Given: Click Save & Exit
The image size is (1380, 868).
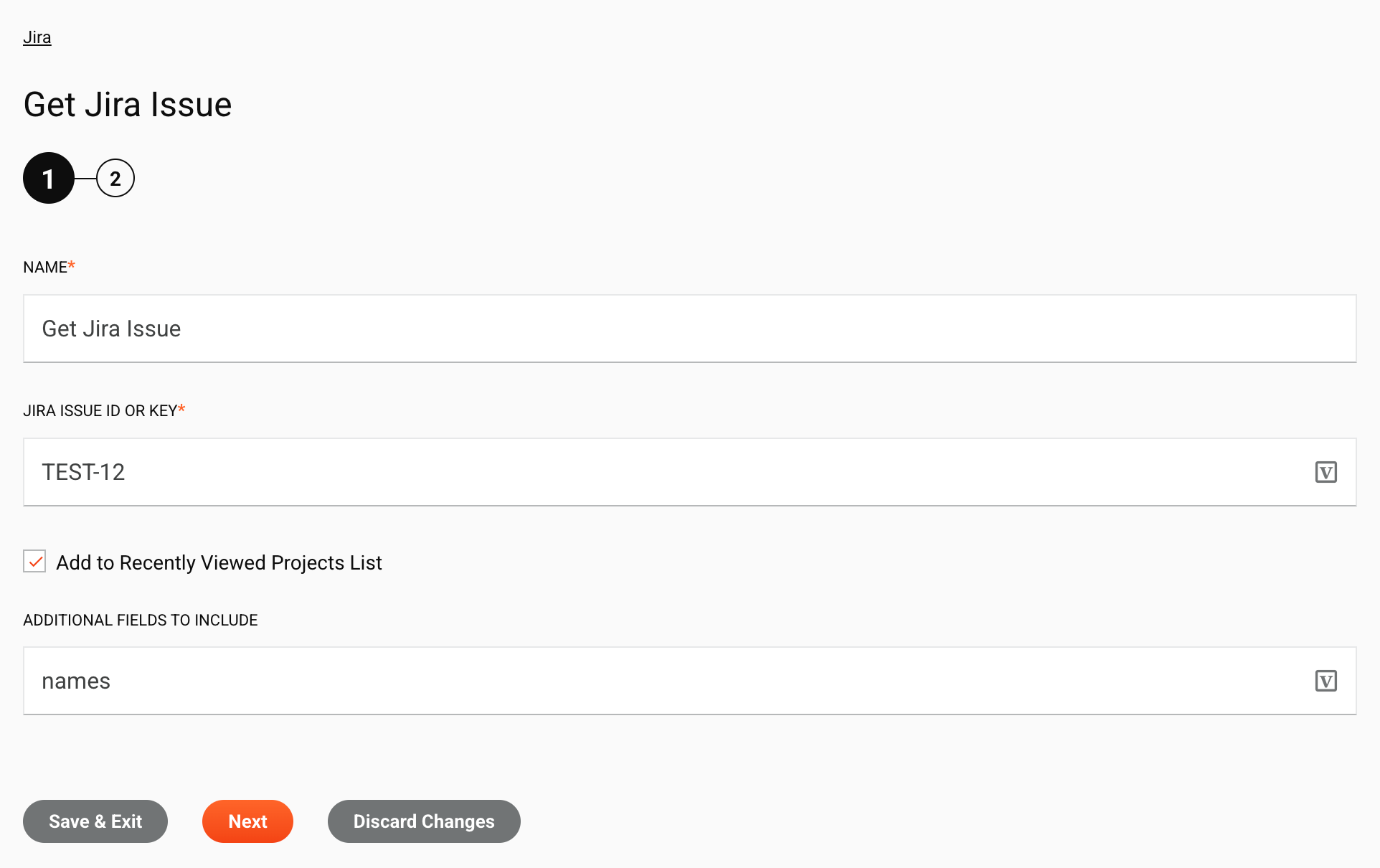Looking at the screenshot, I should pyautogui.click(x=95, y=821).
